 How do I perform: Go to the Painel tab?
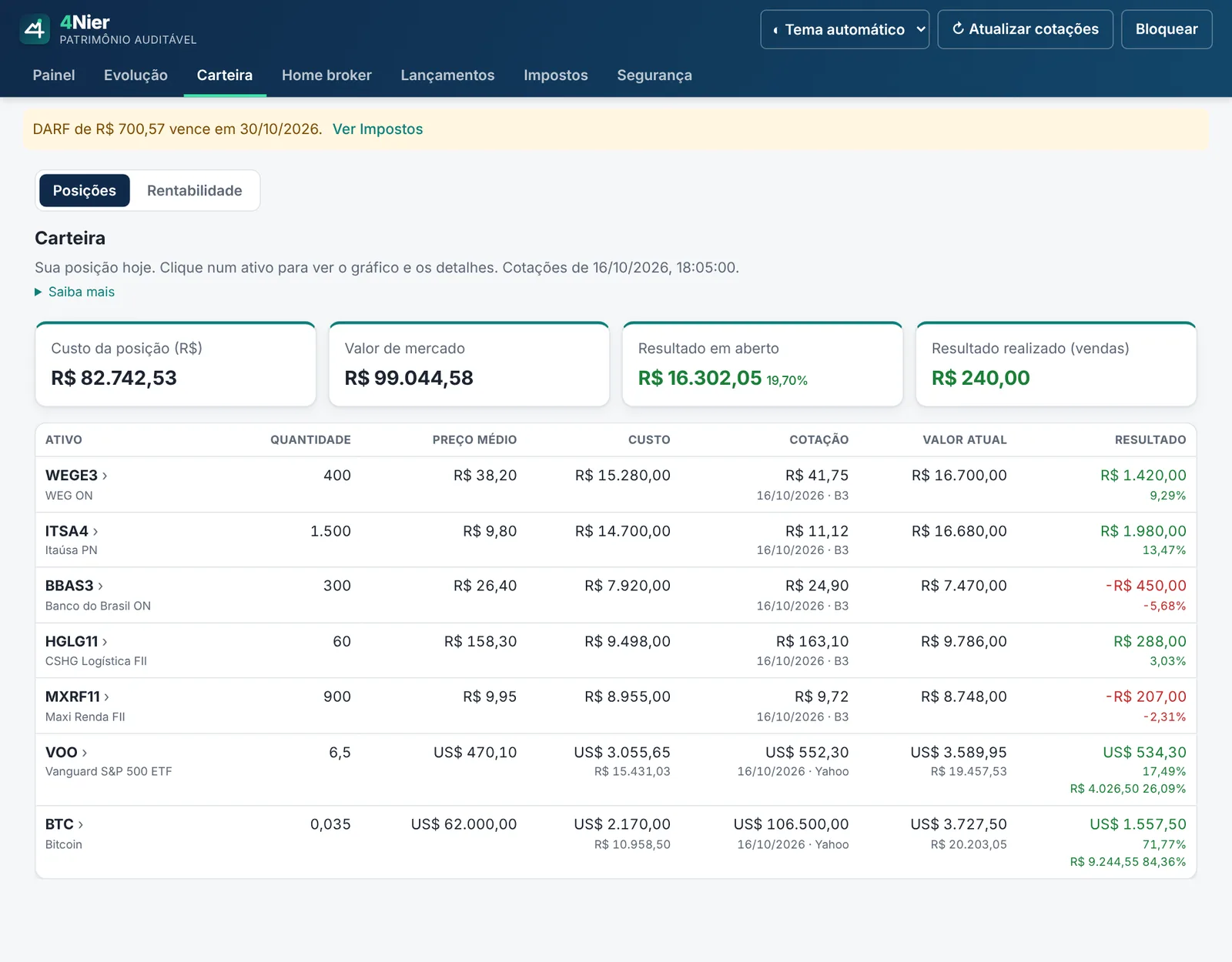click(54, 75)
